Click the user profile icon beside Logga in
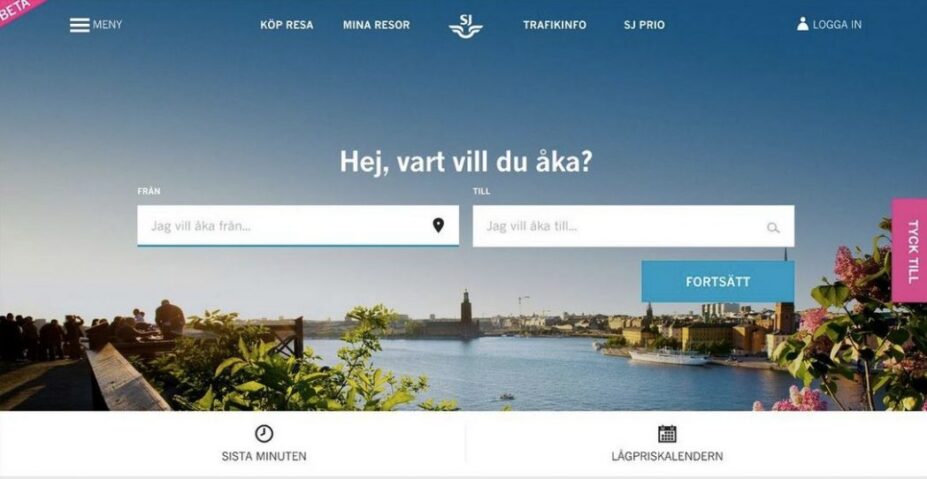 (x=802, y=24)
